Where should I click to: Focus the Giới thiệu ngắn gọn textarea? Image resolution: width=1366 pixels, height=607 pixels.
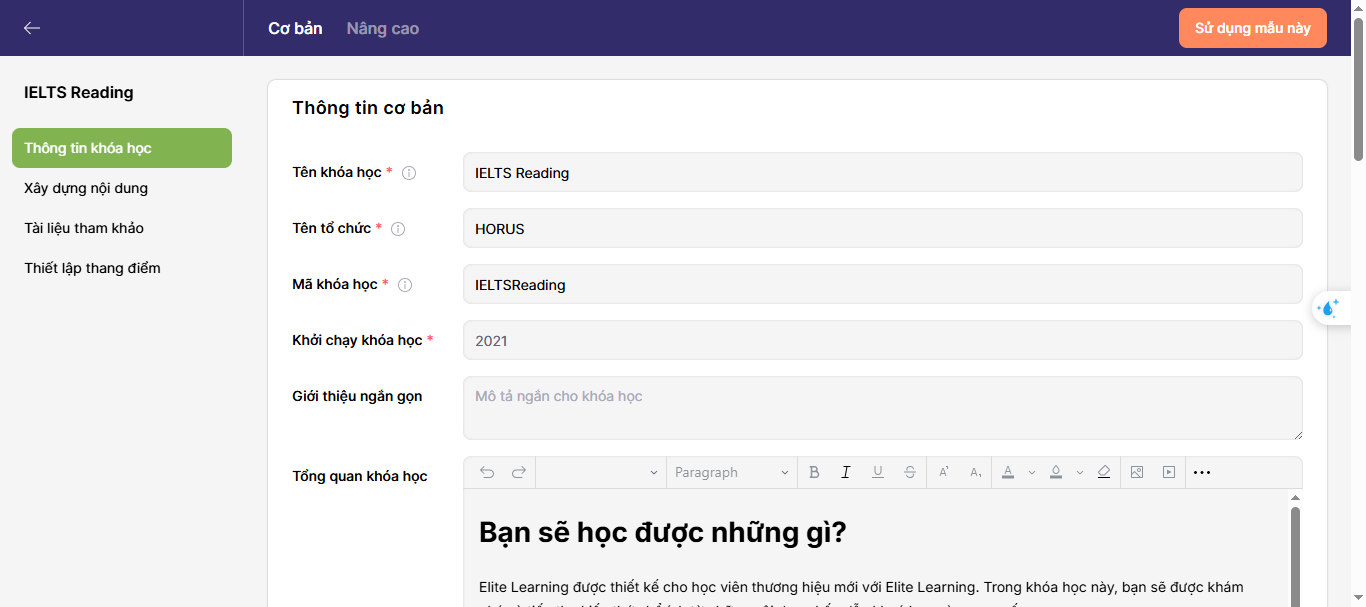(x=883, y=408)
